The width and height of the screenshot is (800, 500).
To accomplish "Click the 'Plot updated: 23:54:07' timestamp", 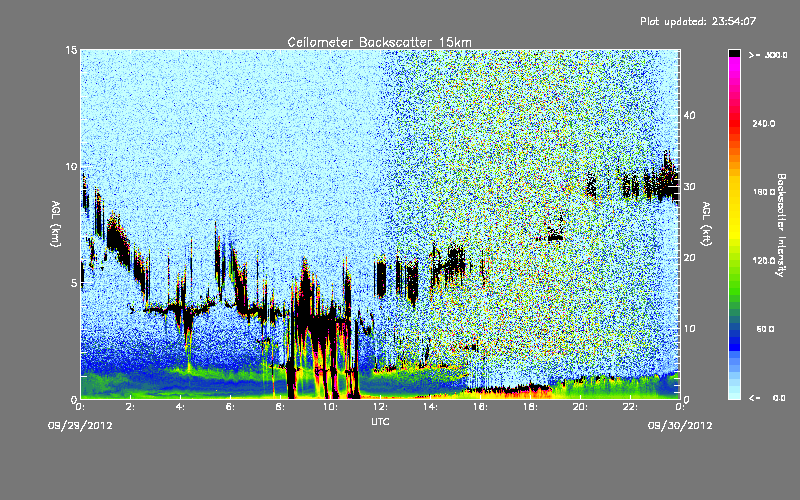I will click(698, 21).
